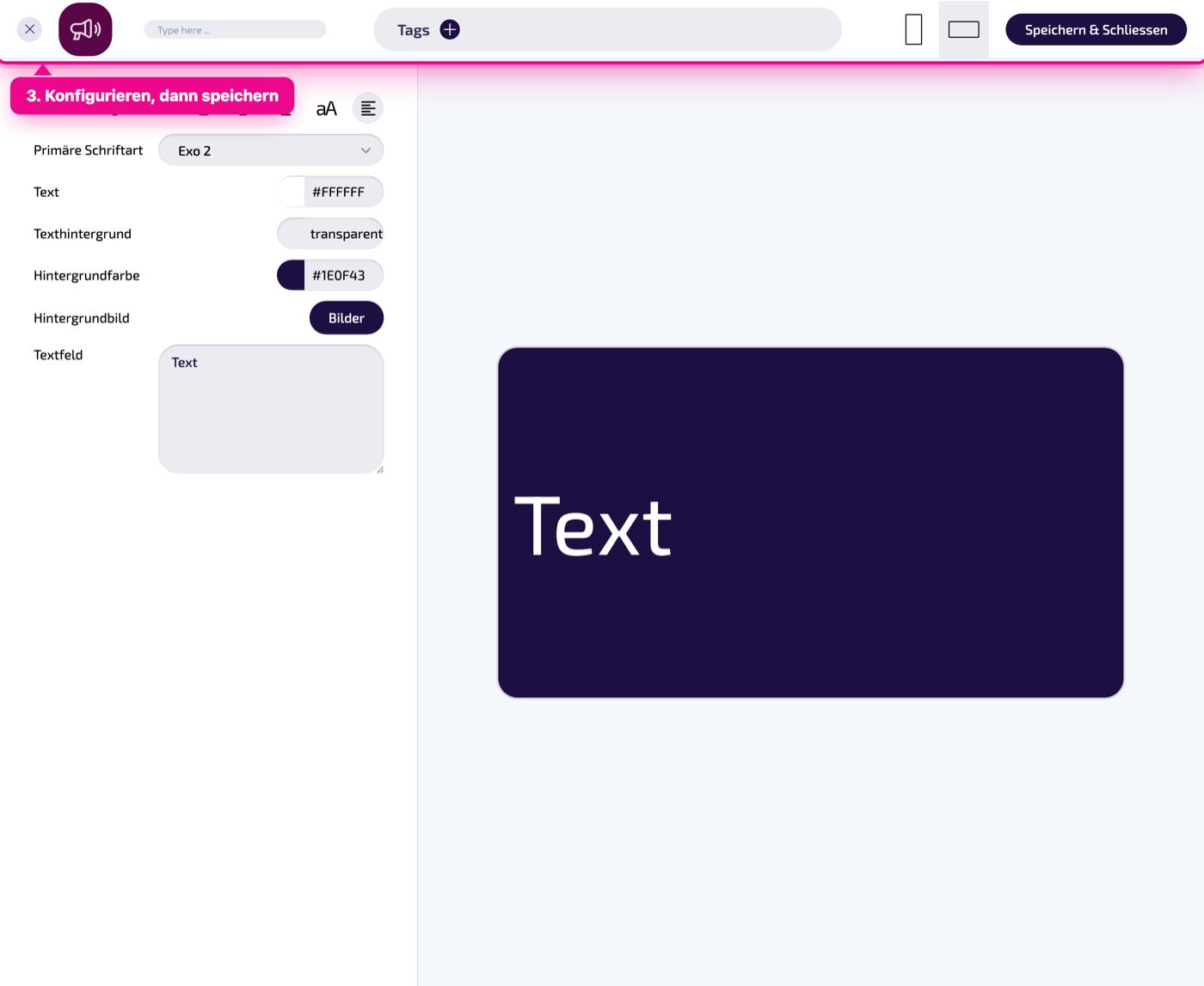Switch to landscape orientation preview
The width and height of the screenshot is (1204, 986).
point(963,29)
